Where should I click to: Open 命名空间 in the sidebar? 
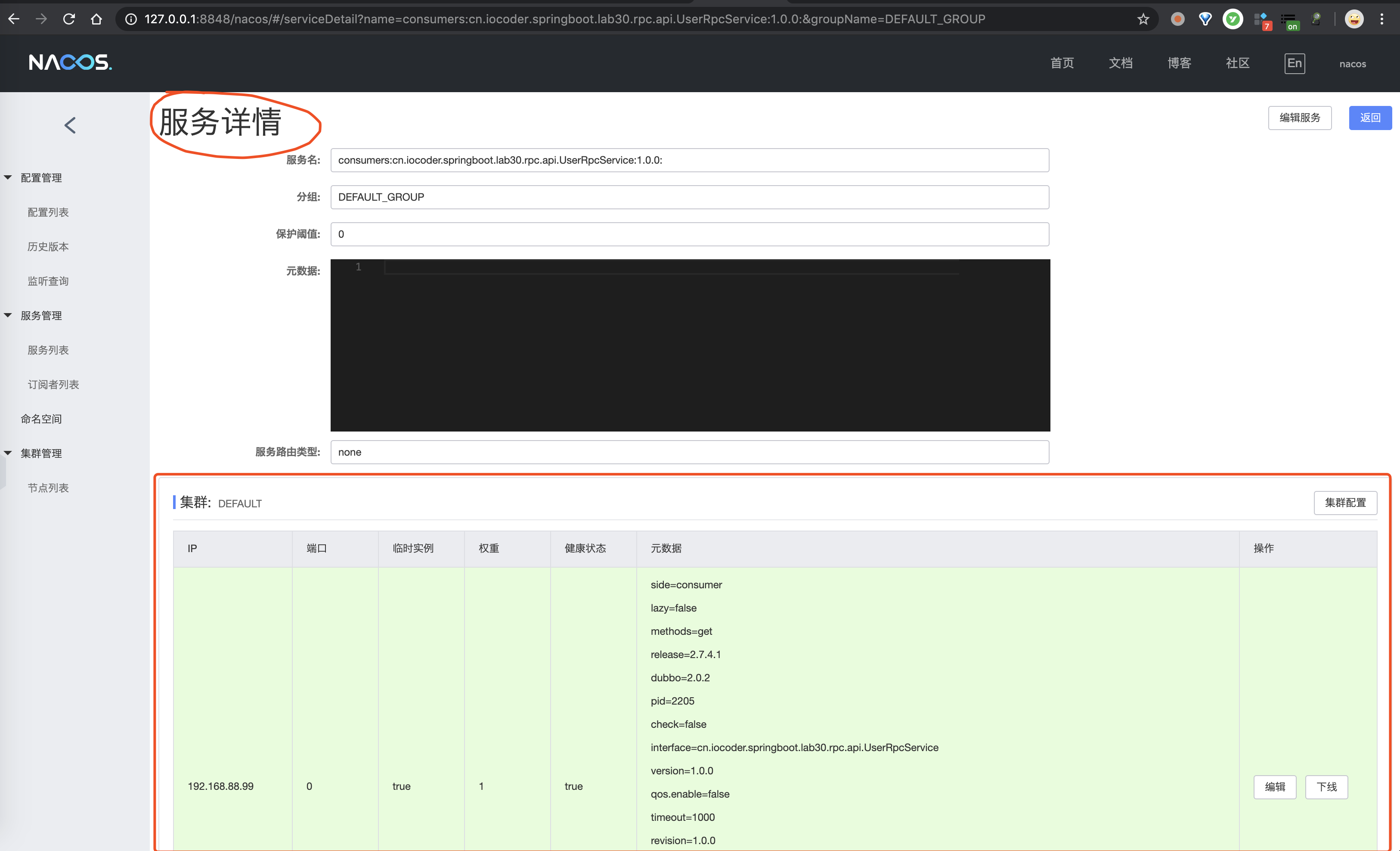click(x=41, y=419)
